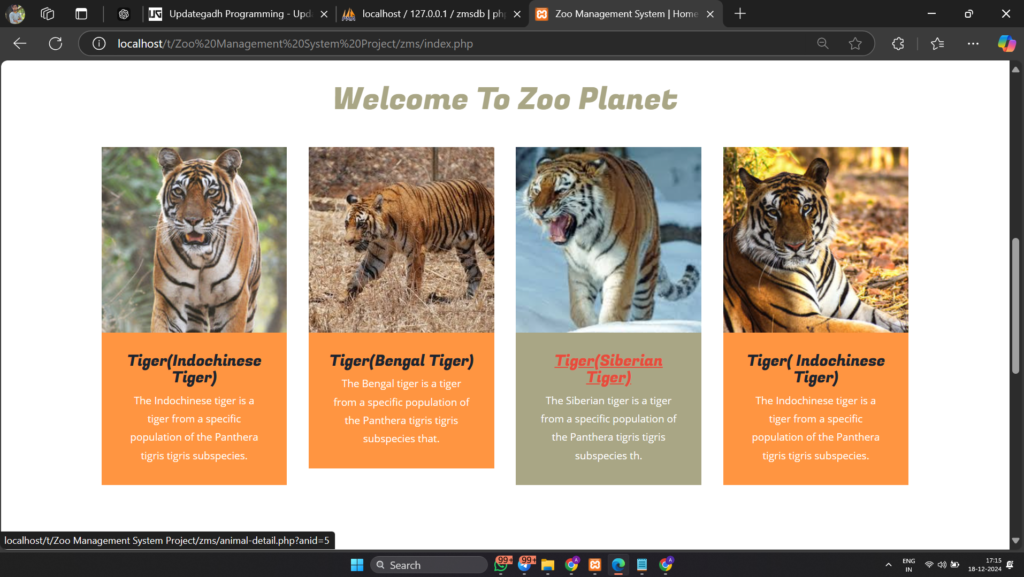
Task: Click the resting tiger photo in fourth card
Action: [x=816, y=240]
